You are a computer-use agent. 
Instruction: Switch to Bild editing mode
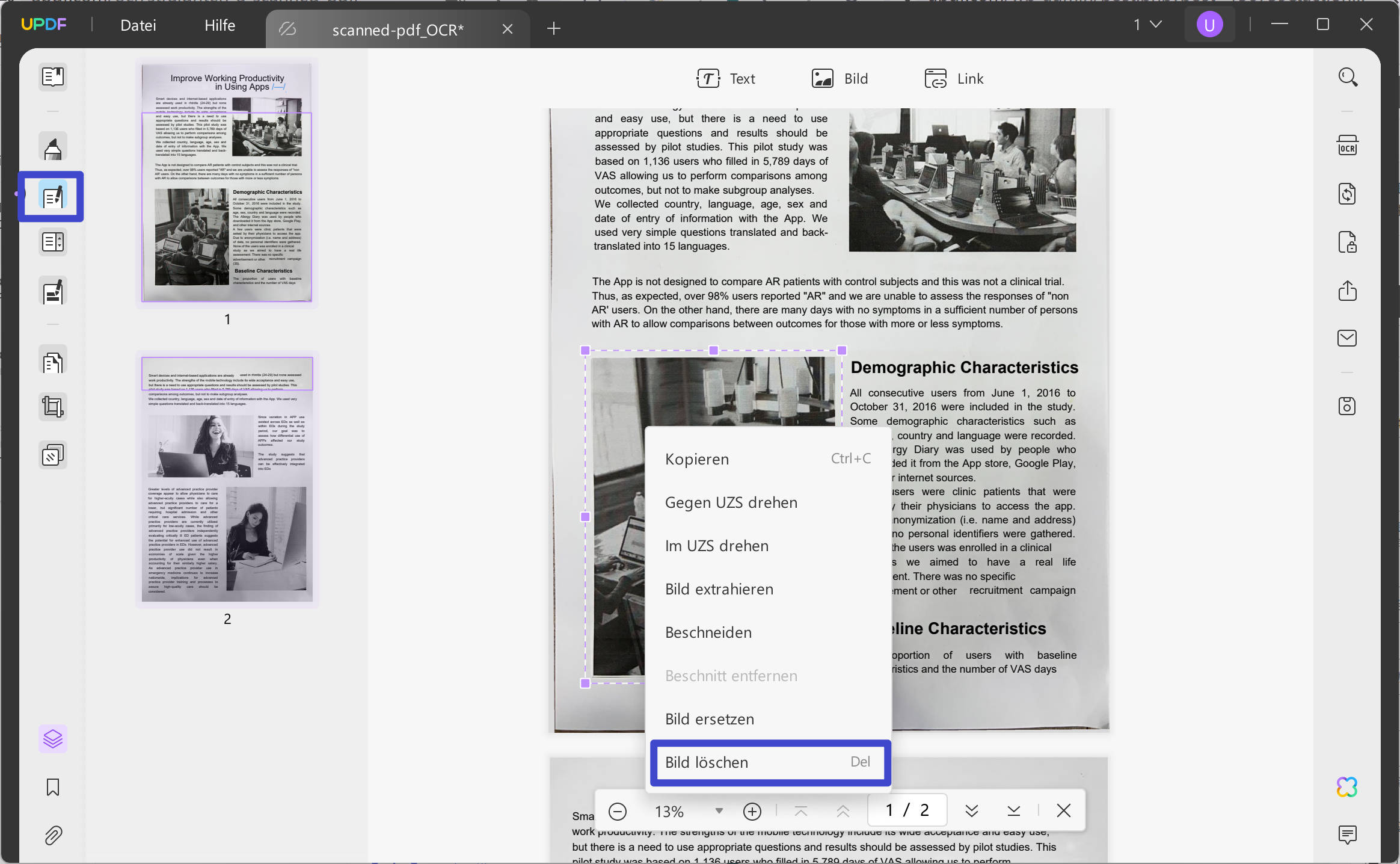839,78
